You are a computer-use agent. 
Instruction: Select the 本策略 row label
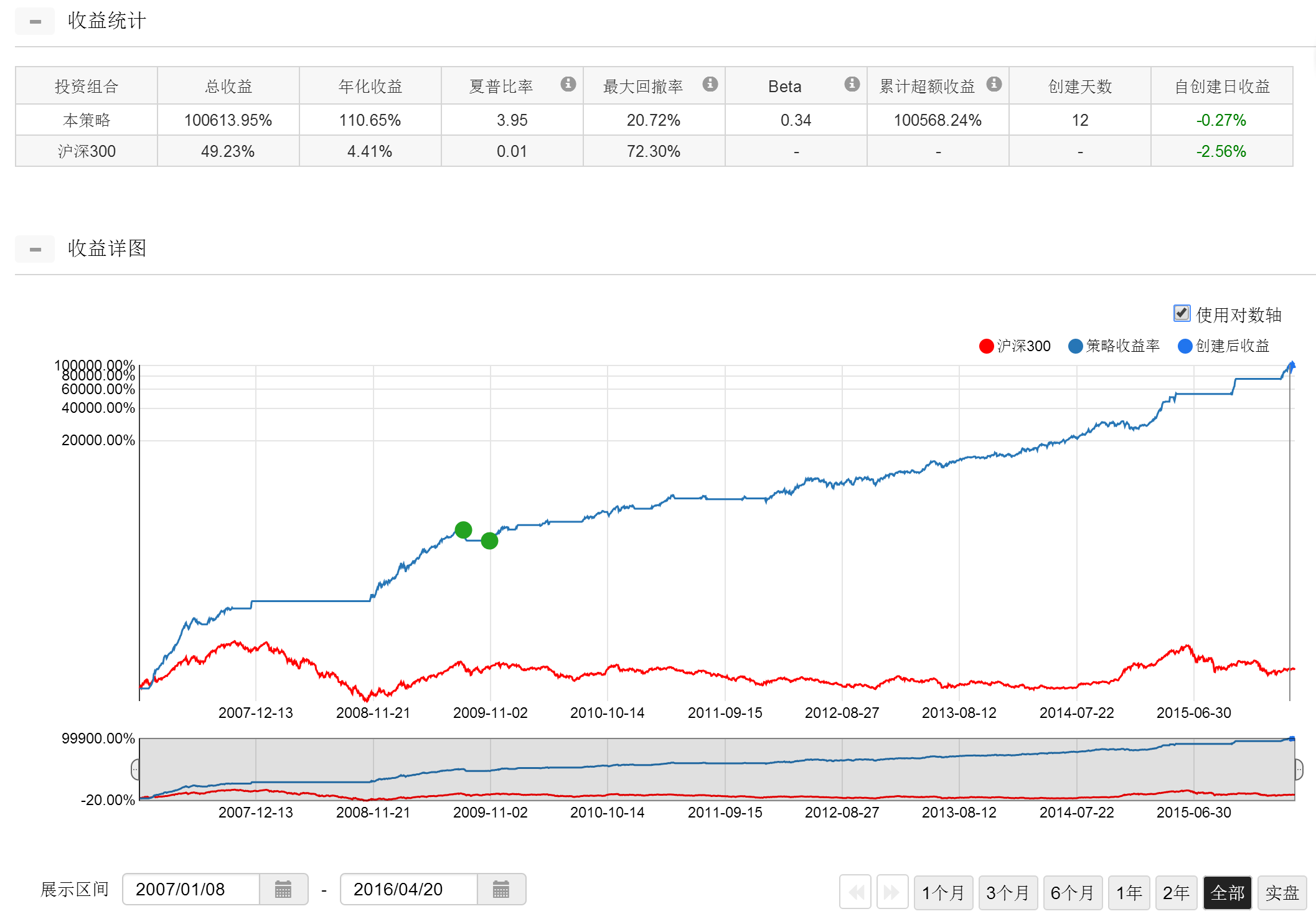click(87, 120)
